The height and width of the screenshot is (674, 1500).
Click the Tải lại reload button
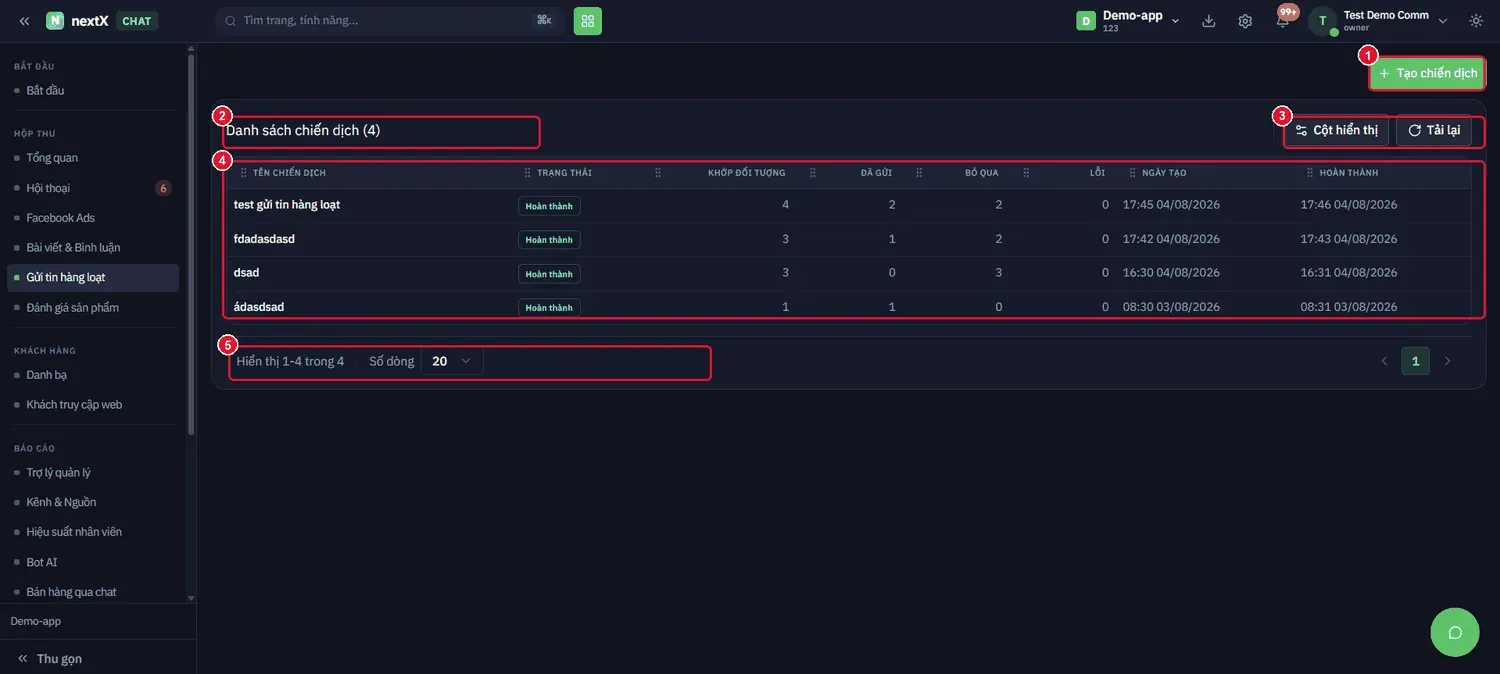[x=1434, y=131]
